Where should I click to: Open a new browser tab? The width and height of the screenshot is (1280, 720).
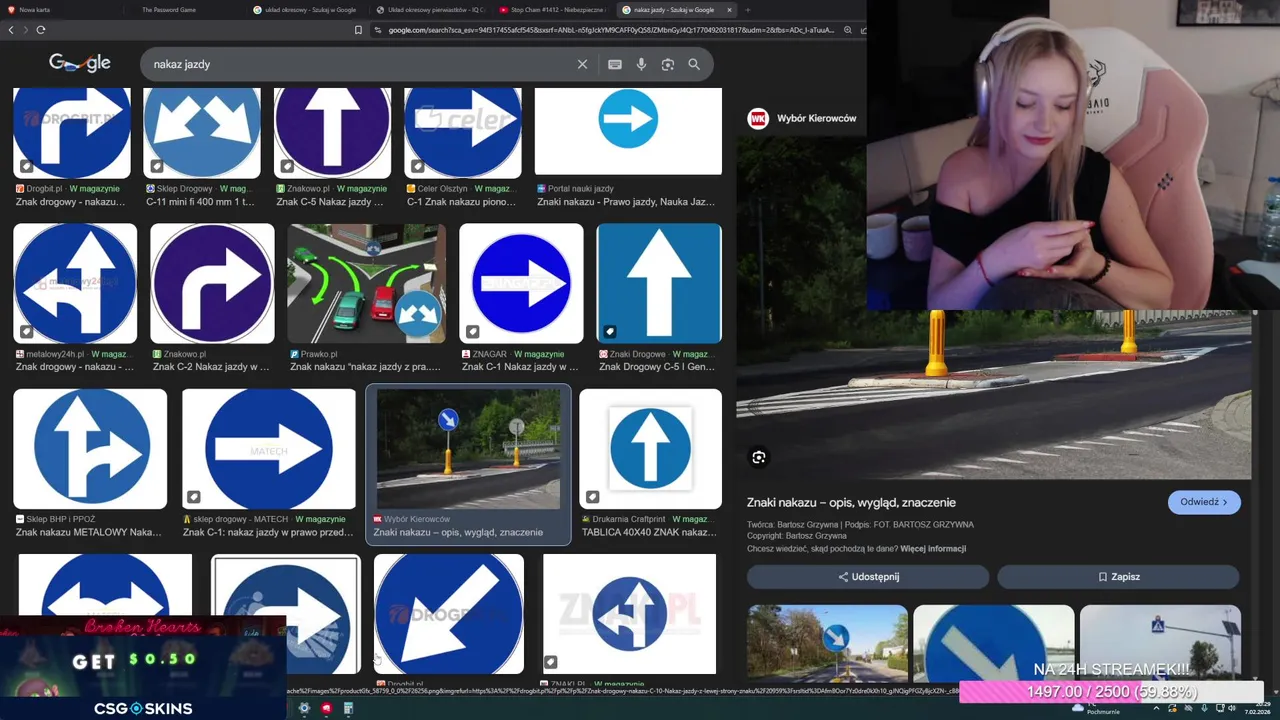coord(749,10)
